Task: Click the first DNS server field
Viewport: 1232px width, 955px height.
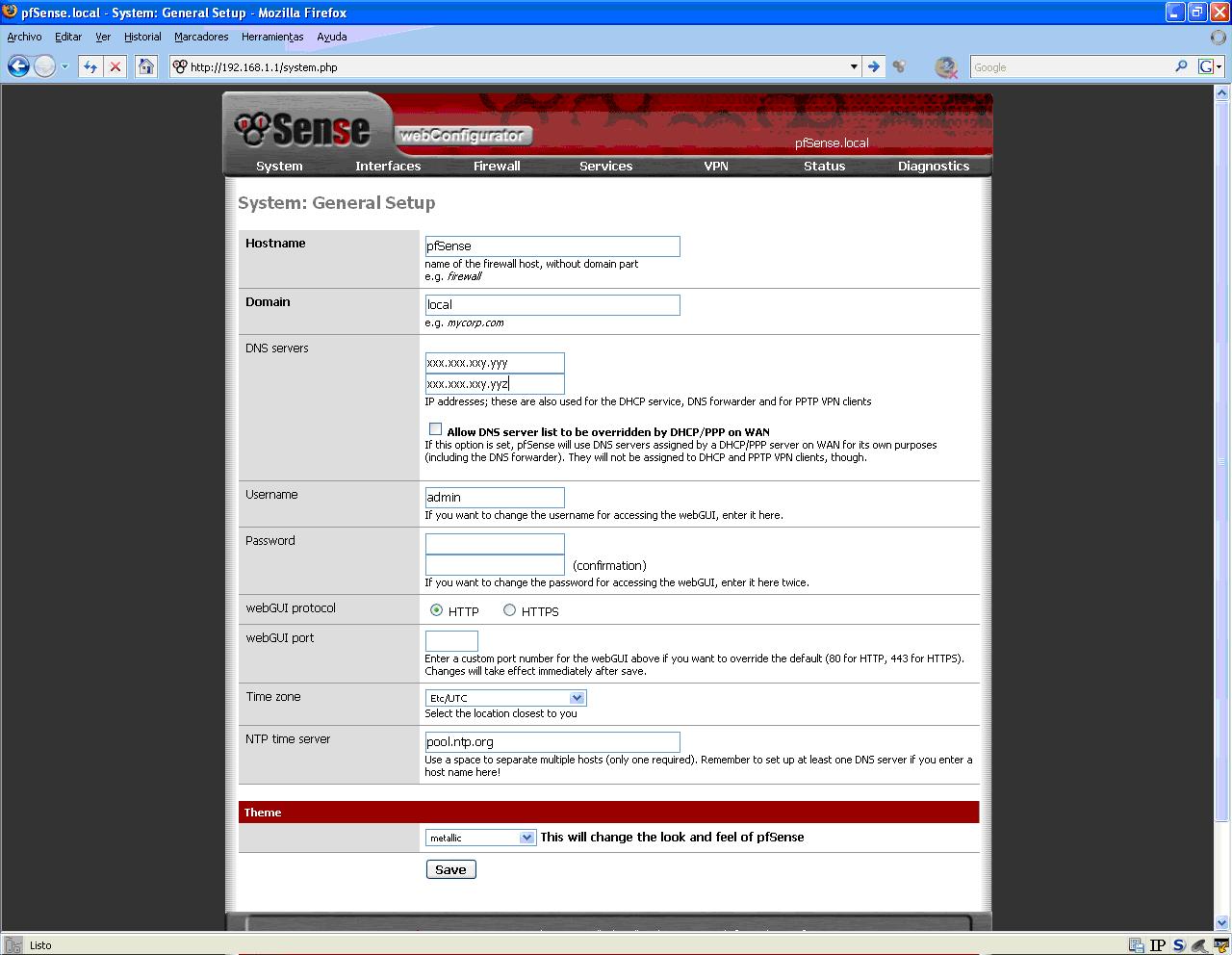Action: 495,363
